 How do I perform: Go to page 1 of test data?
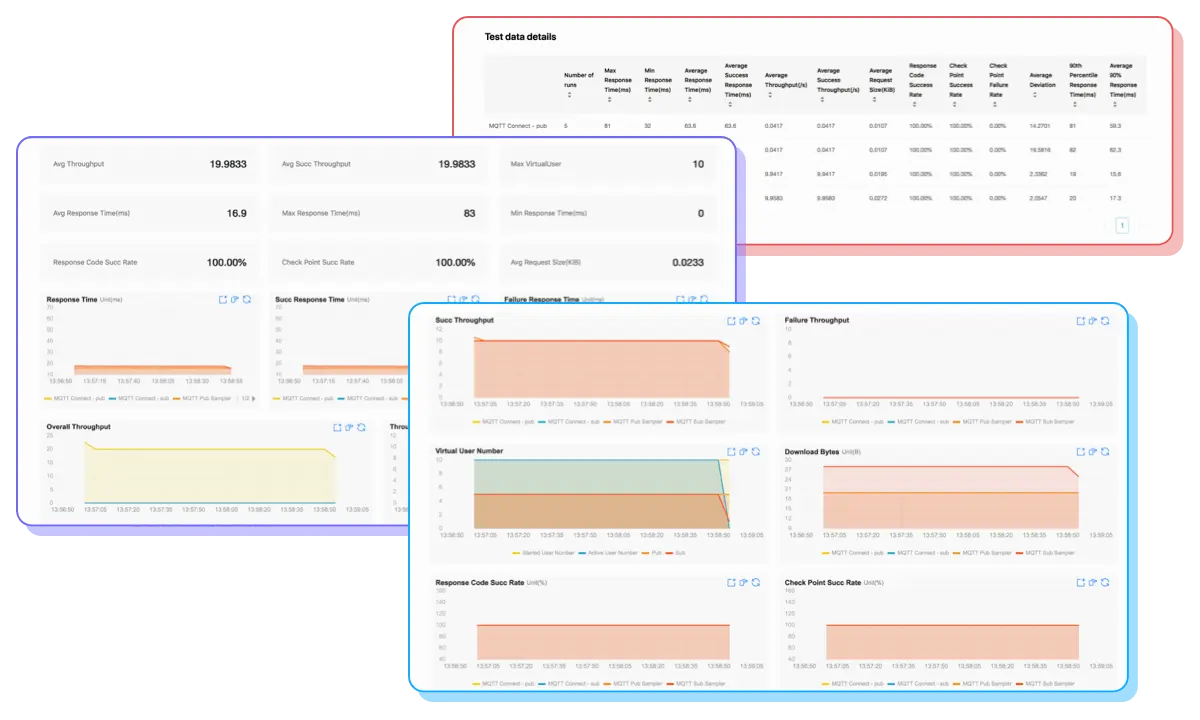pos(1122,226)
